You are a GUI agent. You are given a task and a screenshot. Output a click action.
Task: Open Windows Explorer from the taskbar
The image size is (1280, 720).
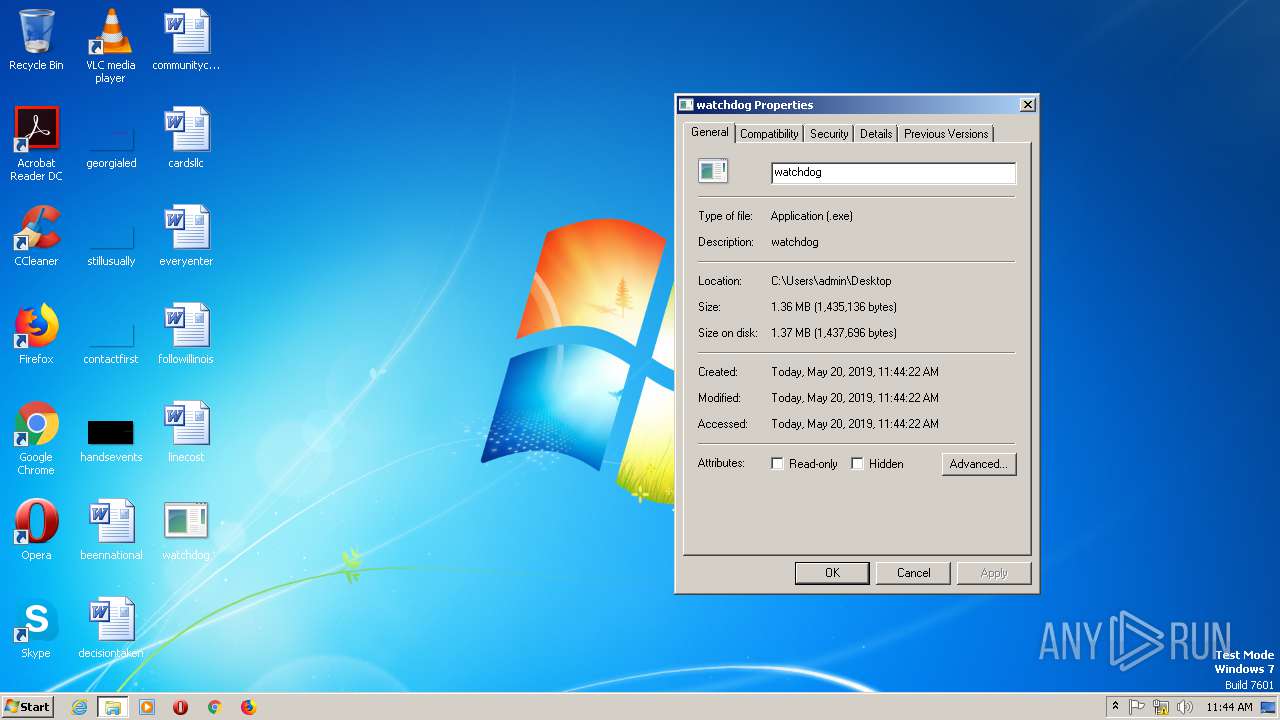click(113, 707)
